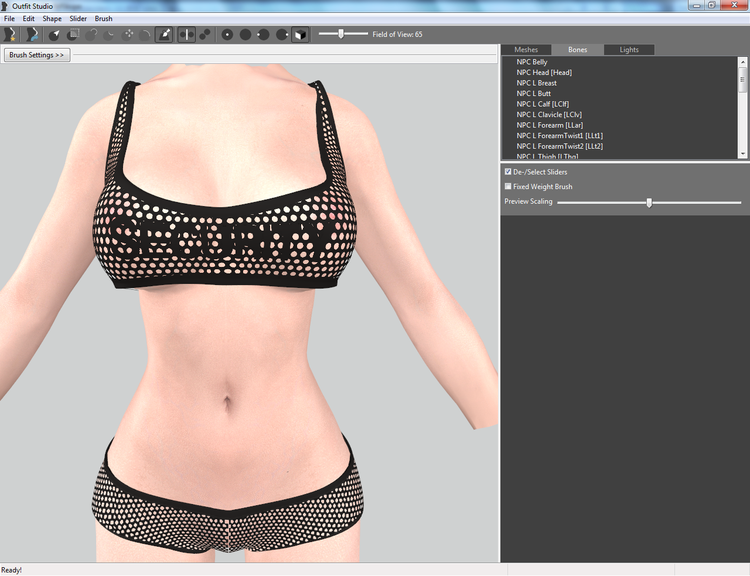Enable Fixed Weight Brush checkbox

coord(508,186)
